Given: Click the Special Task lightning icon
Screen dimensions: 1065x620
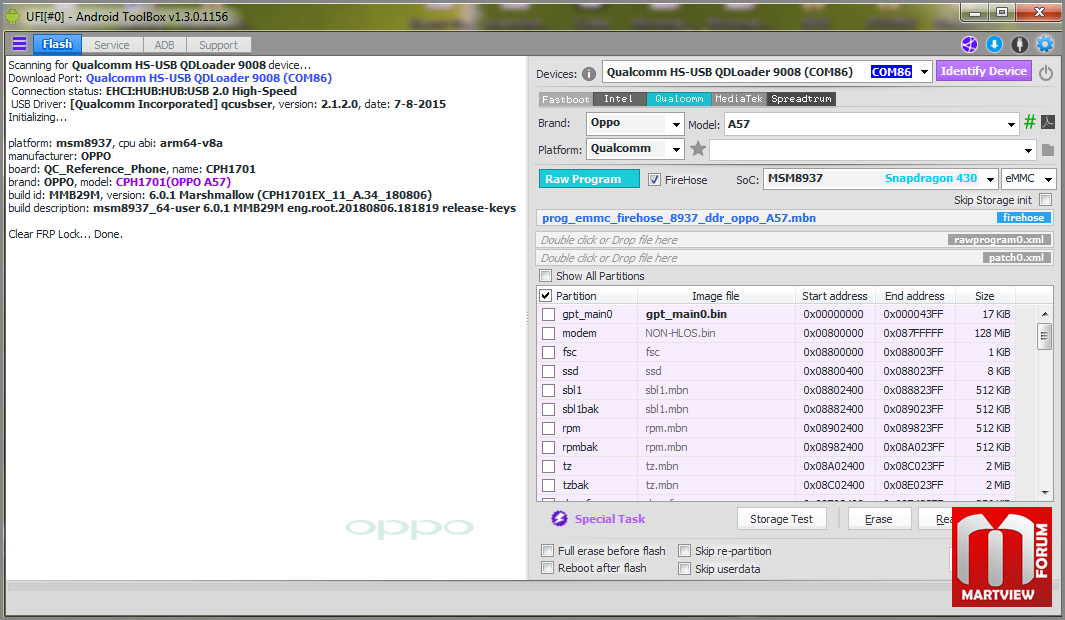Looking at the screenshot, I should point(559,519).
